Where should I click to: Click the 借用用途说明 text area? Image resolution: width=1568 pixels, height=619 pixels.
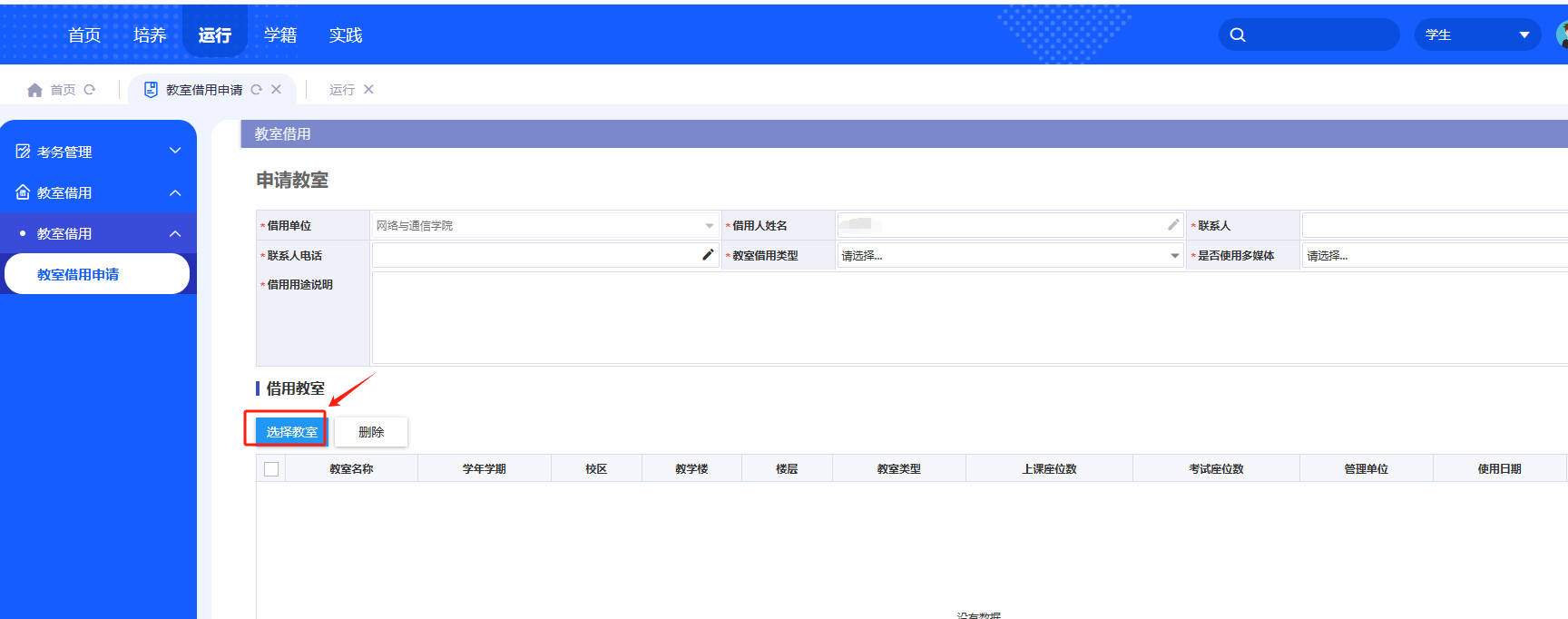pyautogui.click(x=970, y=318)
